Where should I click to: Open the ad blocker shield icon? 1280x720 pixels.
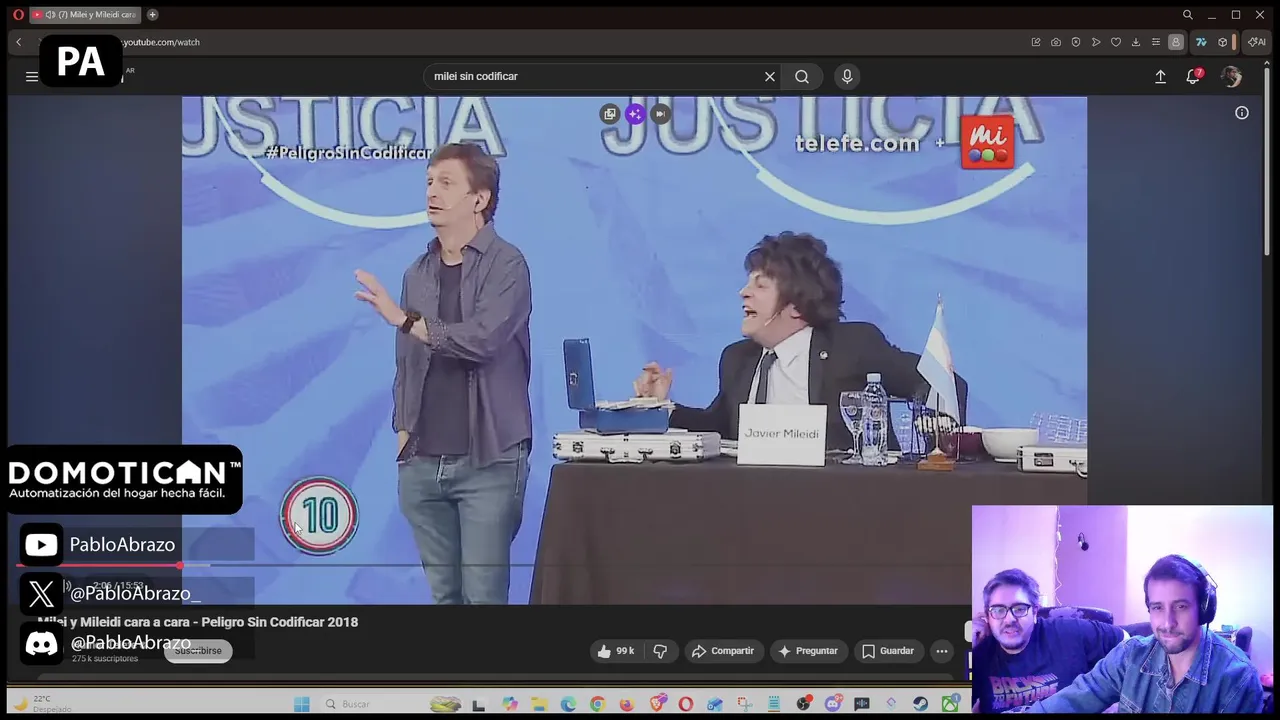(x=1076, y=42)
